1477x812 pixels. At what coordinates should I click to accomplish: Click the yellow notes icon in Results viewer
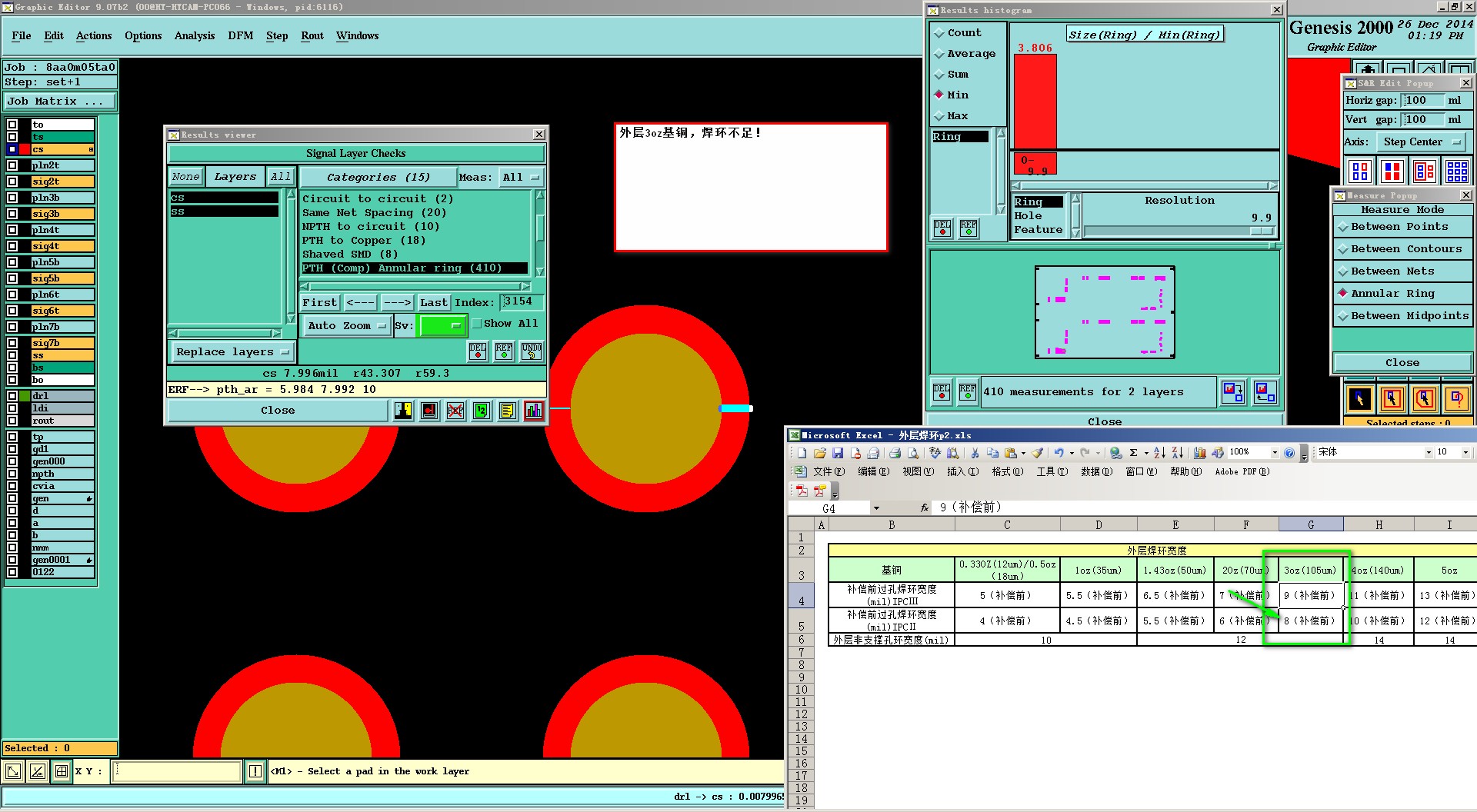click(x=507, y=411)
